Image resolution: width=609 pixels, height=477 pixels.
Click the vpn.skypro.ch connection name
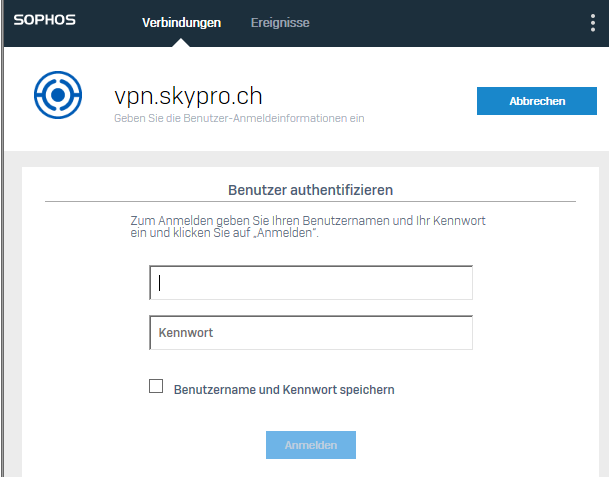tap(188, 96)
